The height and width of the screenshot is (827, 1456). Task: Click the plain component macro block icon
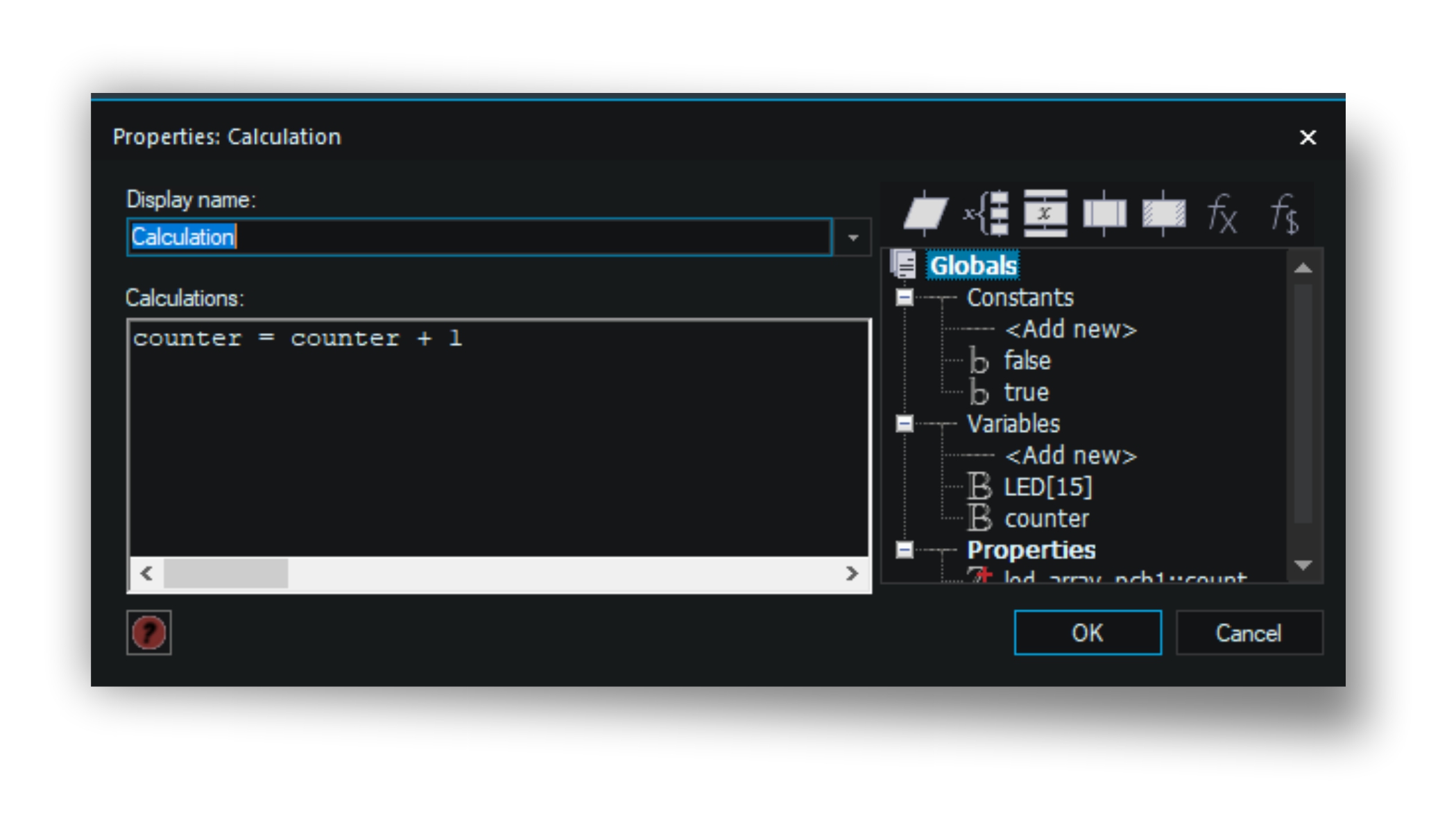1104,213
